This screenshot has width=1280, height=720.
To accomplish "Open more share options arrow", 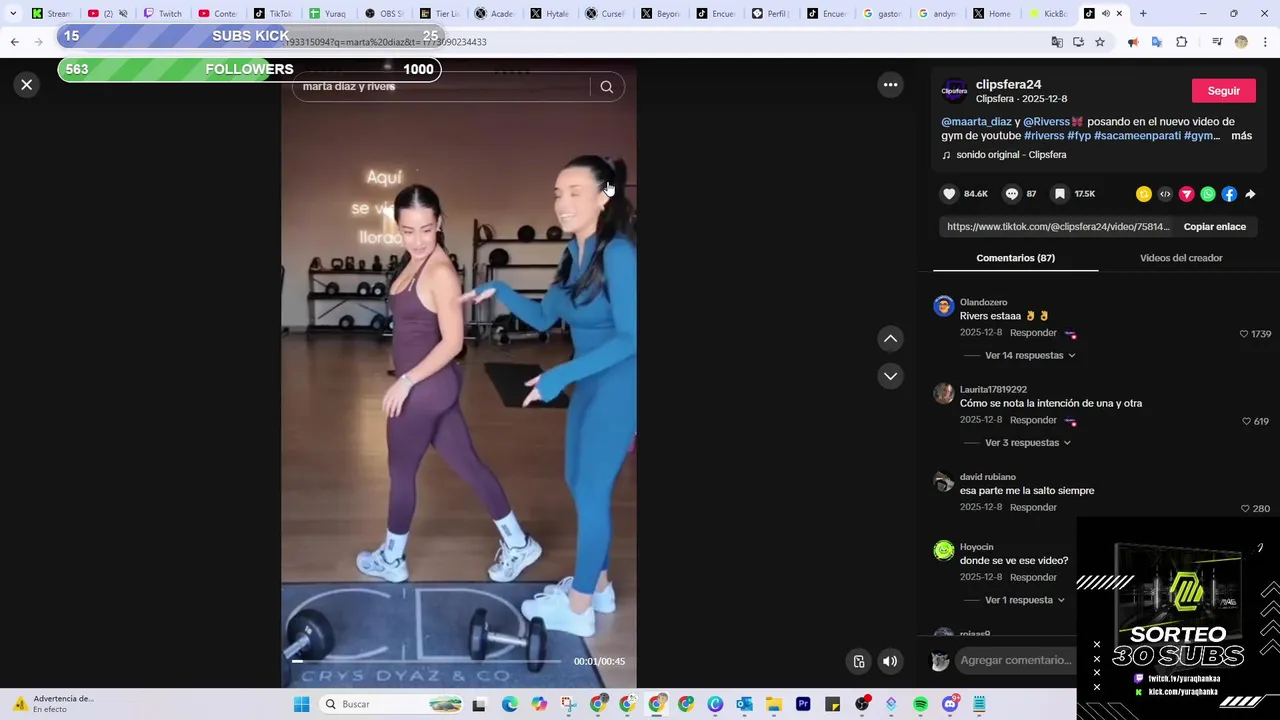I will (x=1250, y=194).
